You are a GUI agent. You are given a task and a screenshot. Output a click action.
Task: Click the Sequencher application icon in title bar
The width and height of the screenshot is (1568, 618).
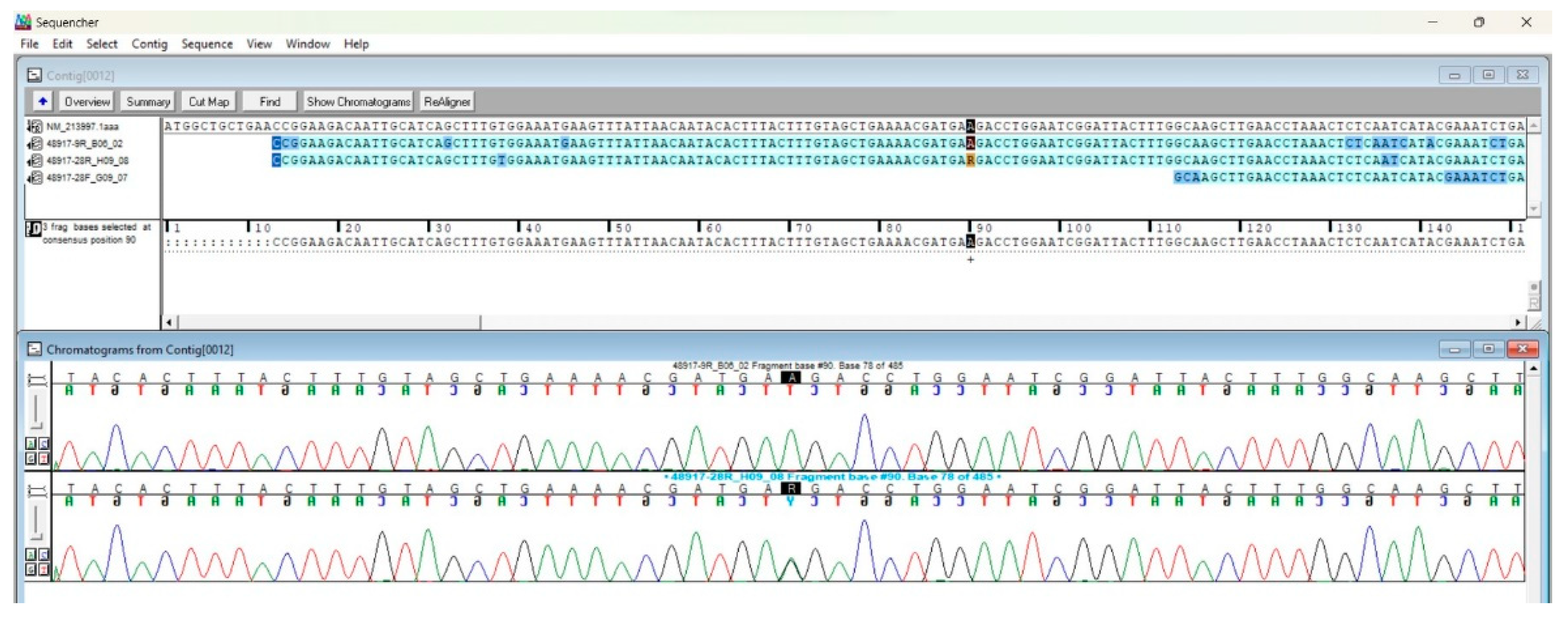[x=23, y=22]
